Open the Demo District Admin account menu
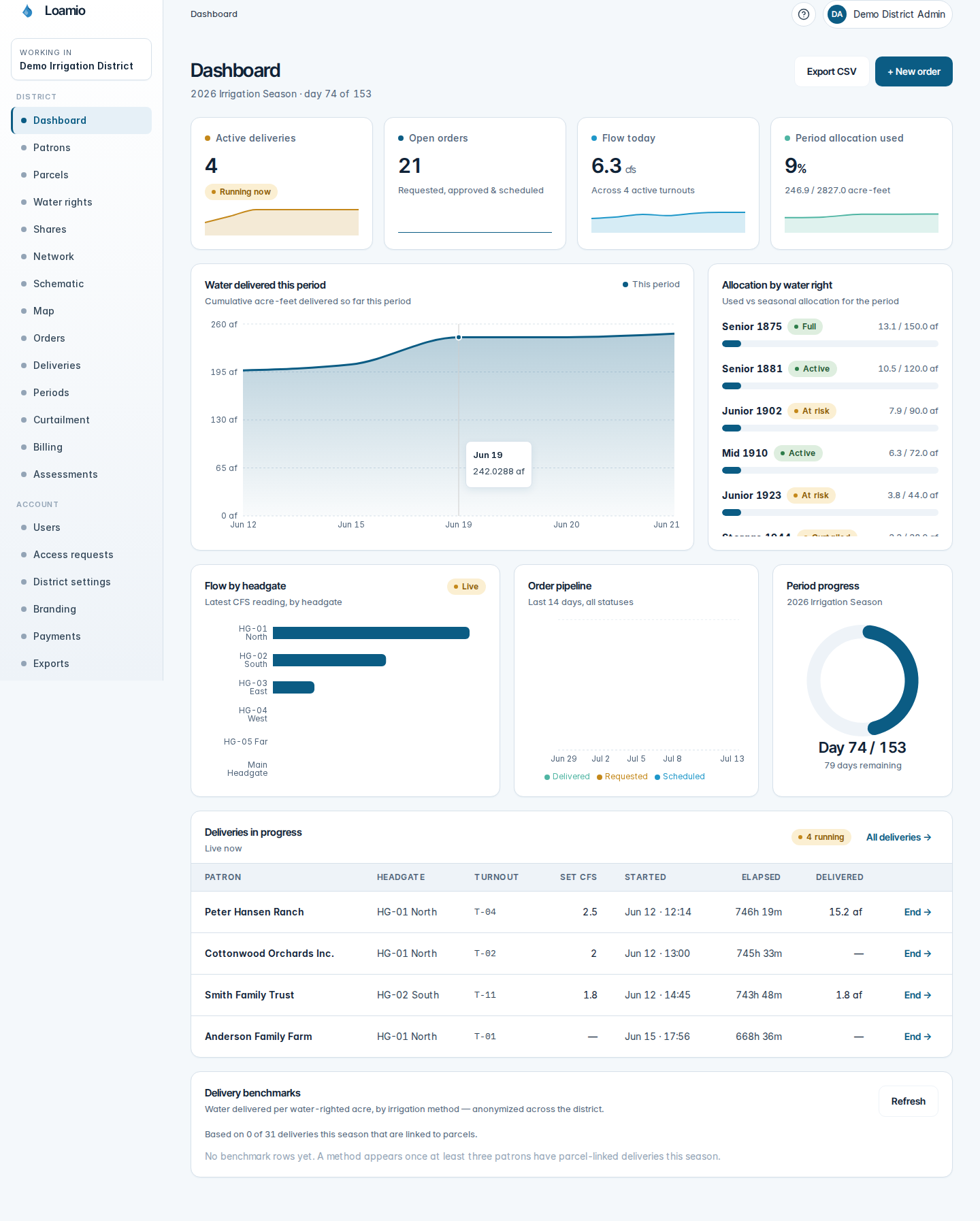 tap(887, 14)
